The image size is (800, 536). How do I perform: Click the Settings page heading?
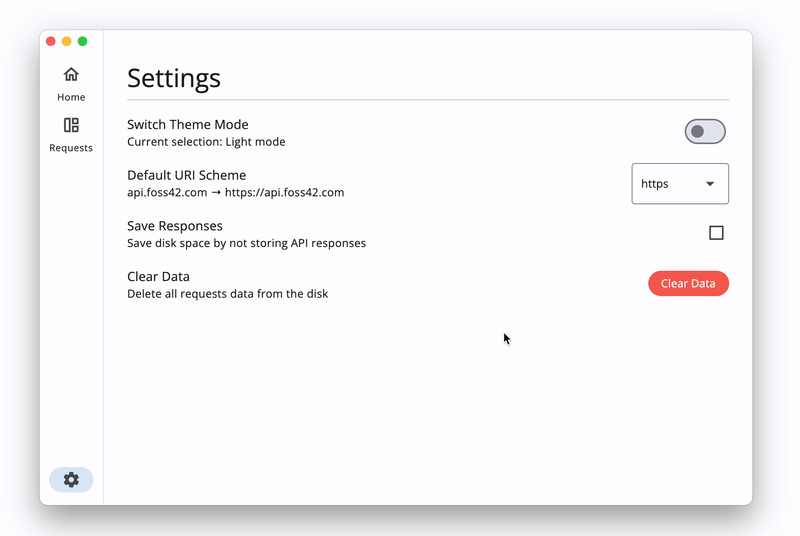click(174, 78)
